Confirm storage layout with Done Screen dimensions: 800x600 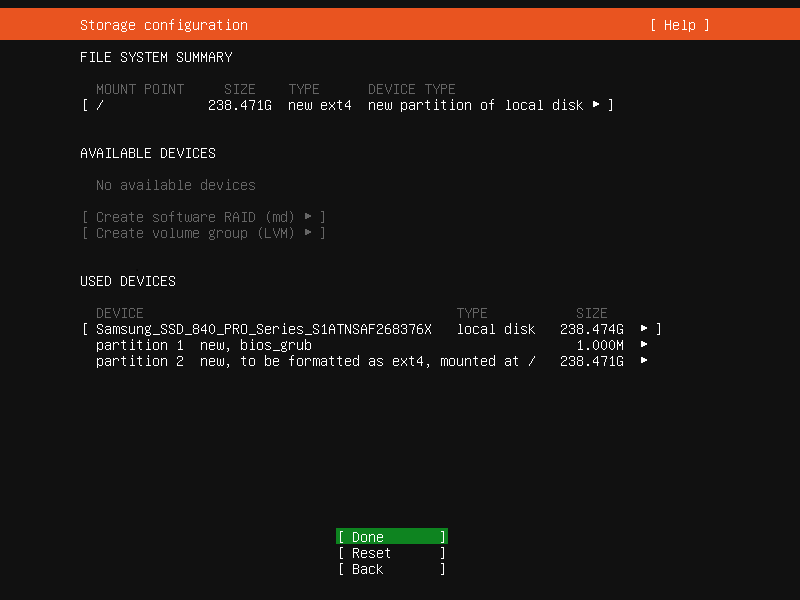tap(391, 537)
